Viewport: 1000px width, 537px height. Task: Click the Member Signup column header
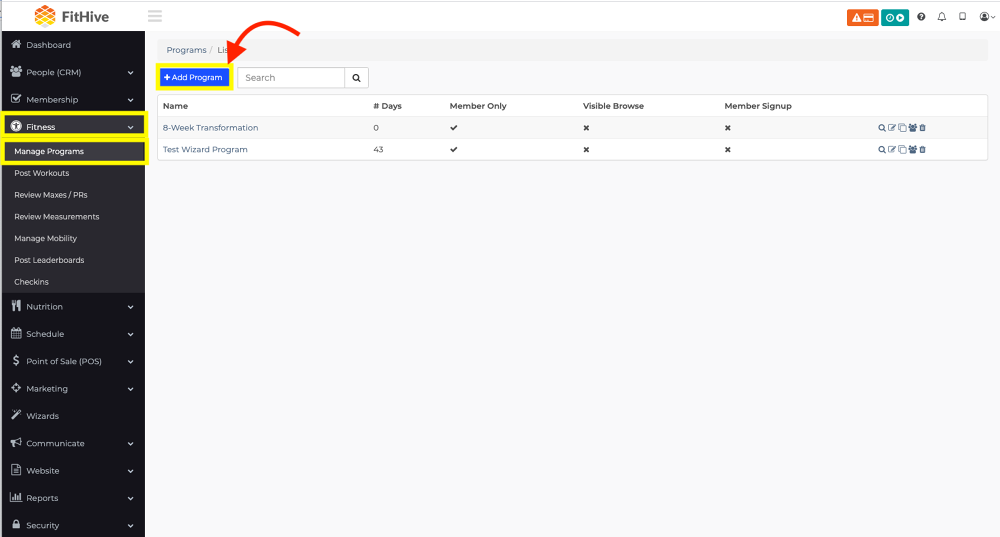[x=758, y=106]
